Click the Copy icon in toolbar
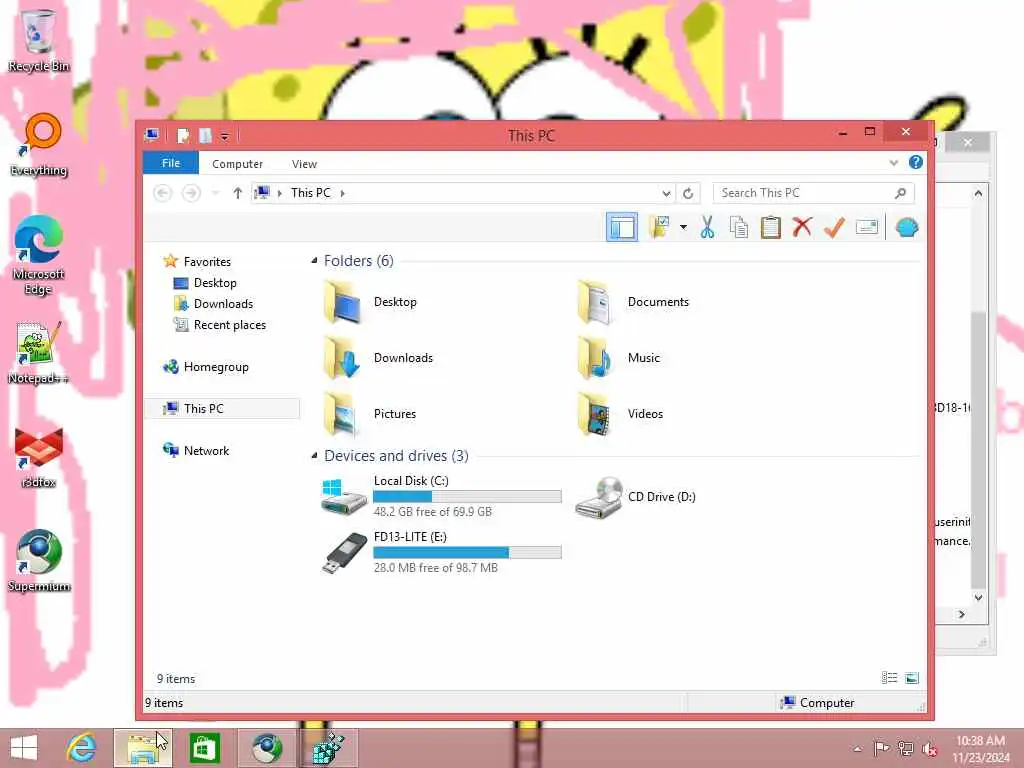 739,227
